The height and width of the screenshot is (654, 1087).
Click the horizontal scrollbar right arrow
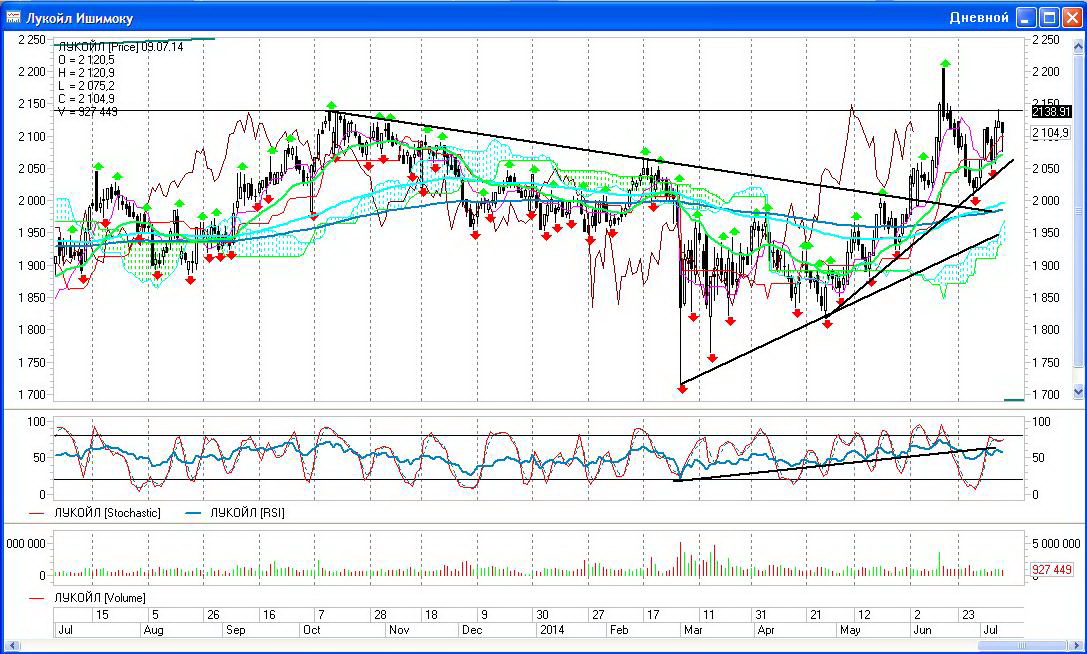click(x=1078, y=646)
